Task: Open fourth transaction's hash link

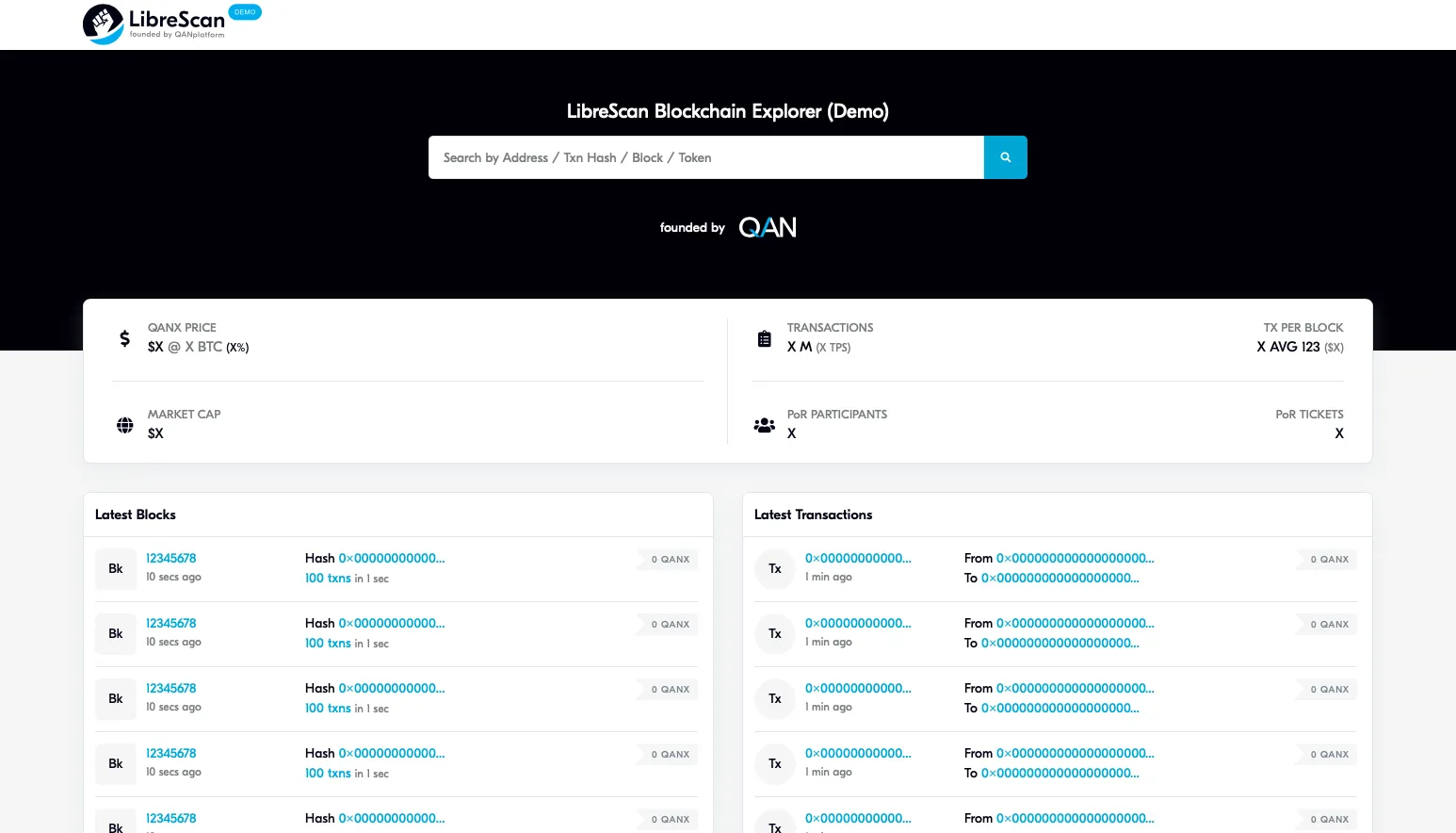Action: click(x=858, y=753)
